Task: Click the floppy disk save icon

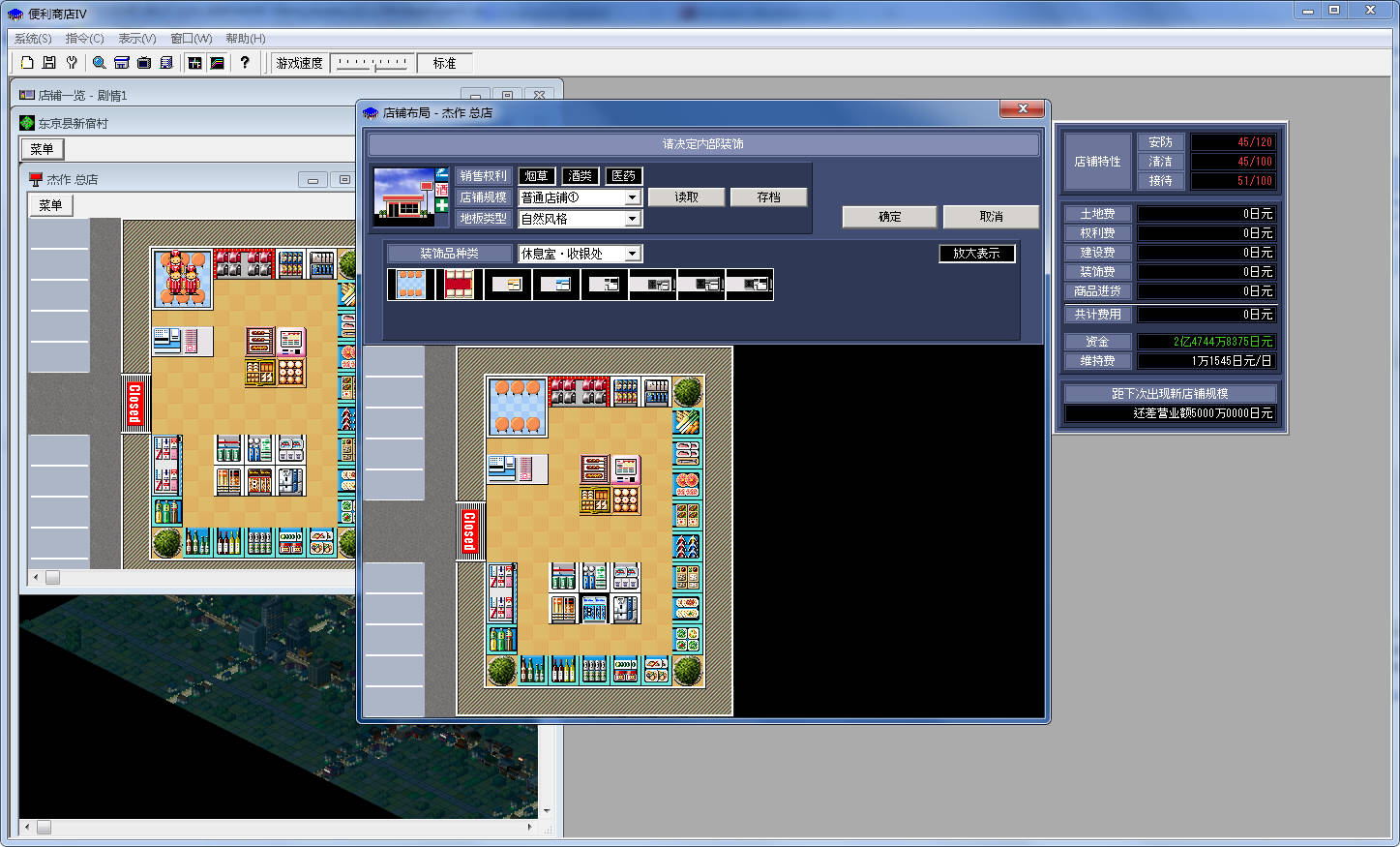Action: pyautogui.click(x=49, y=63)
